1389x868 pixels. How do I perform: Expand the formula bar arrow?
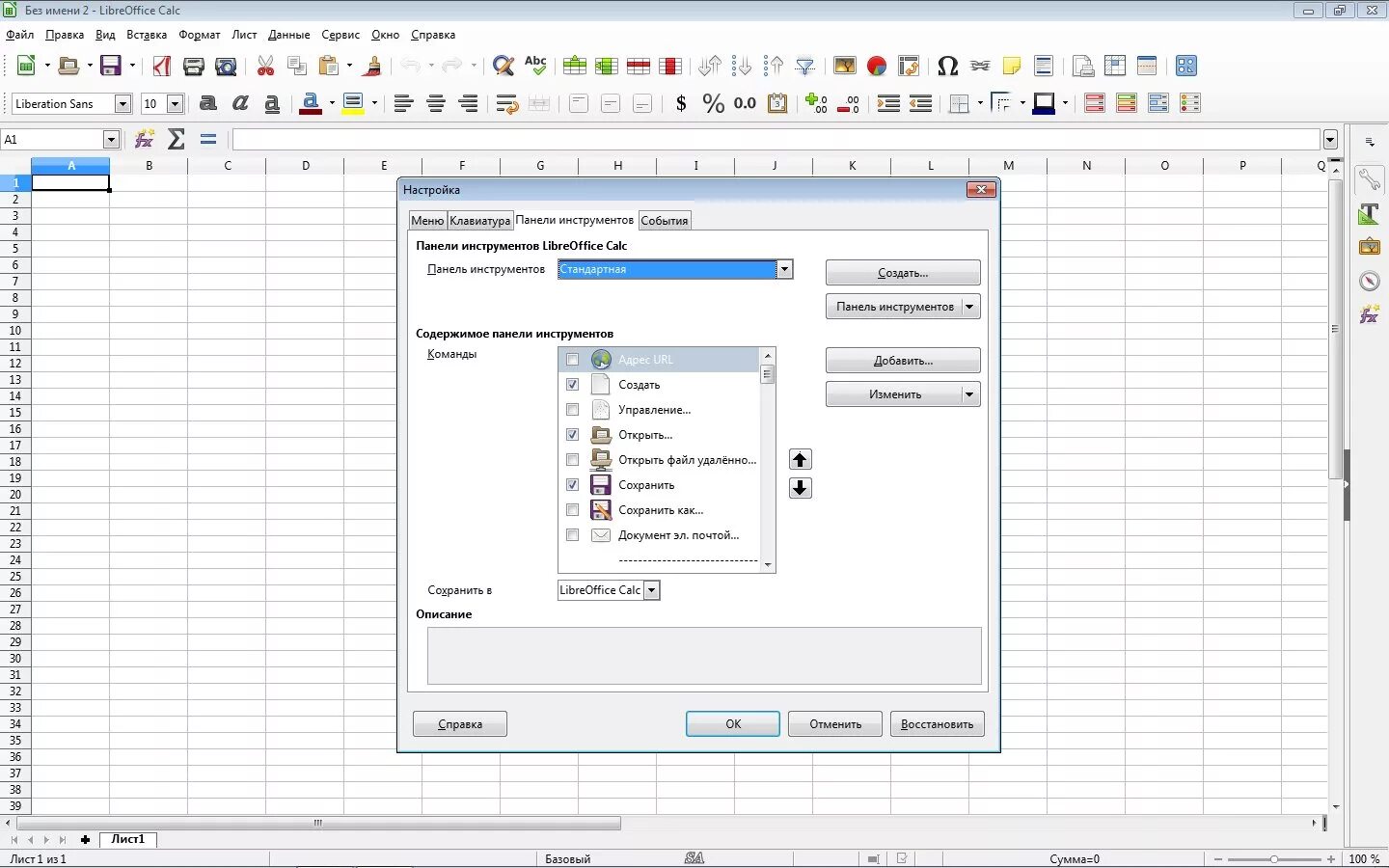coord(1330,139)
